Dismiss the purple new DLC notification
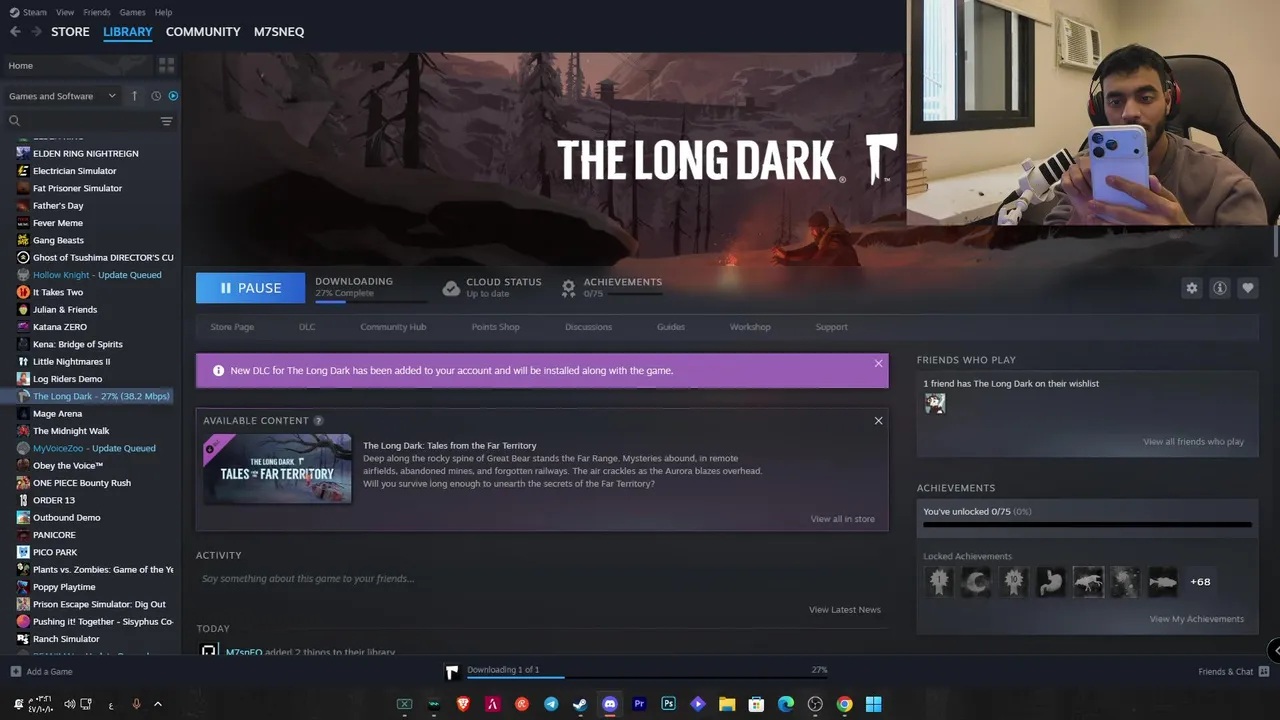 point(879,363)
